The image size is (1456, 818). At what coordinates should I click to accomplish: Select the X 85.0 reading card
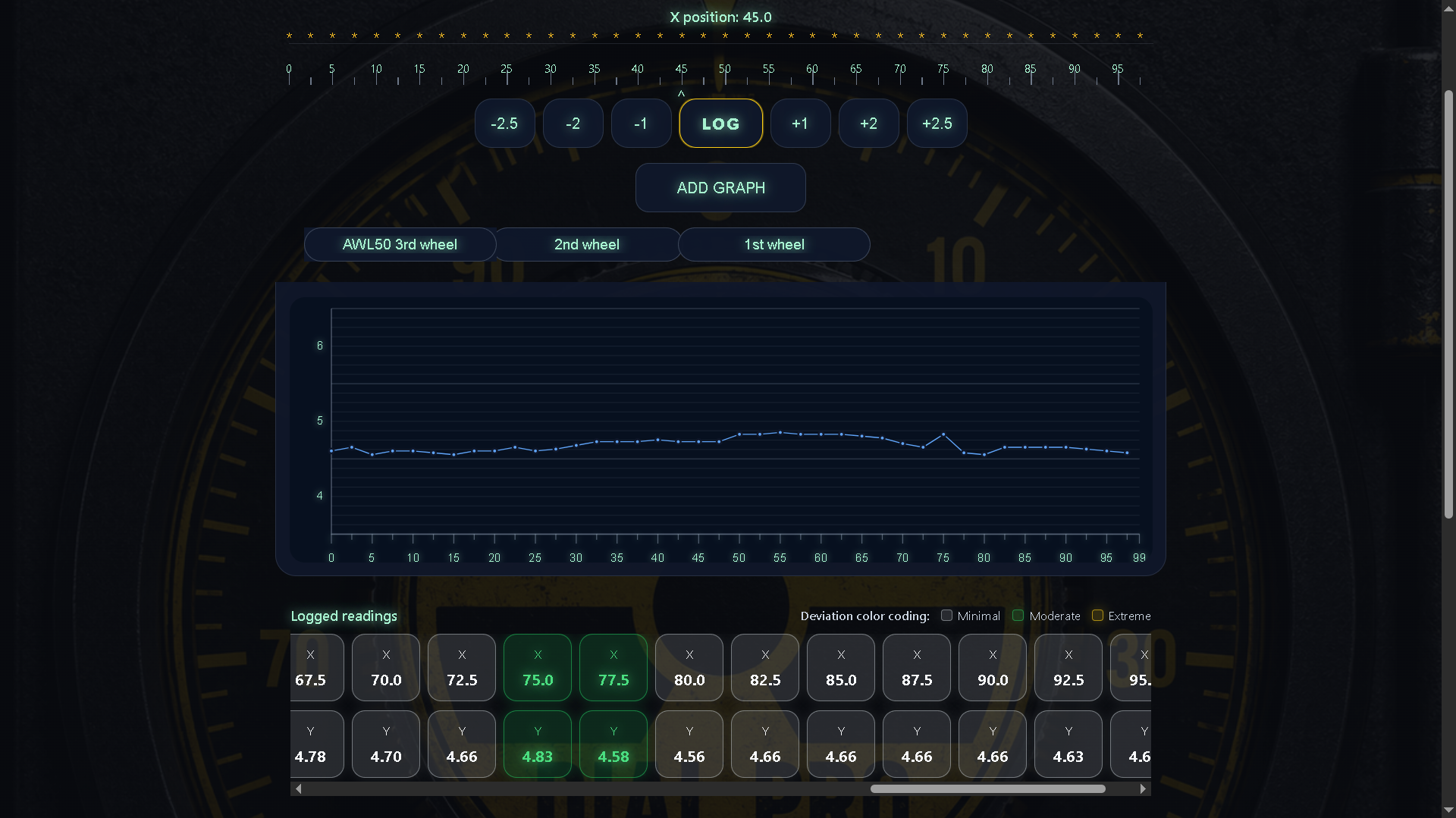[841, 668]
